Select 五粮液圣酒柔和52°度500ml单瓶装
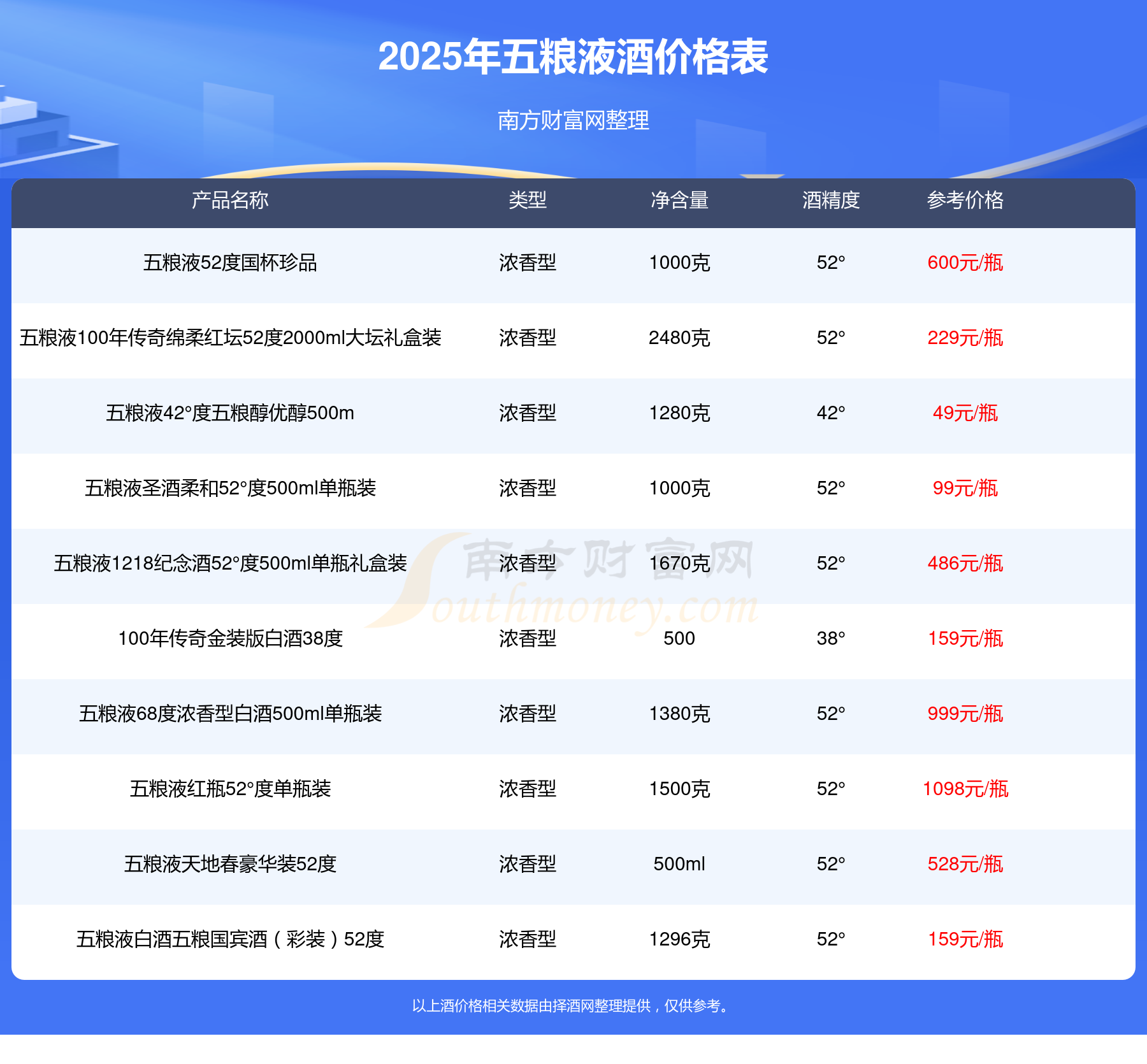The image size is (1147, 1064). pos(230,488)
